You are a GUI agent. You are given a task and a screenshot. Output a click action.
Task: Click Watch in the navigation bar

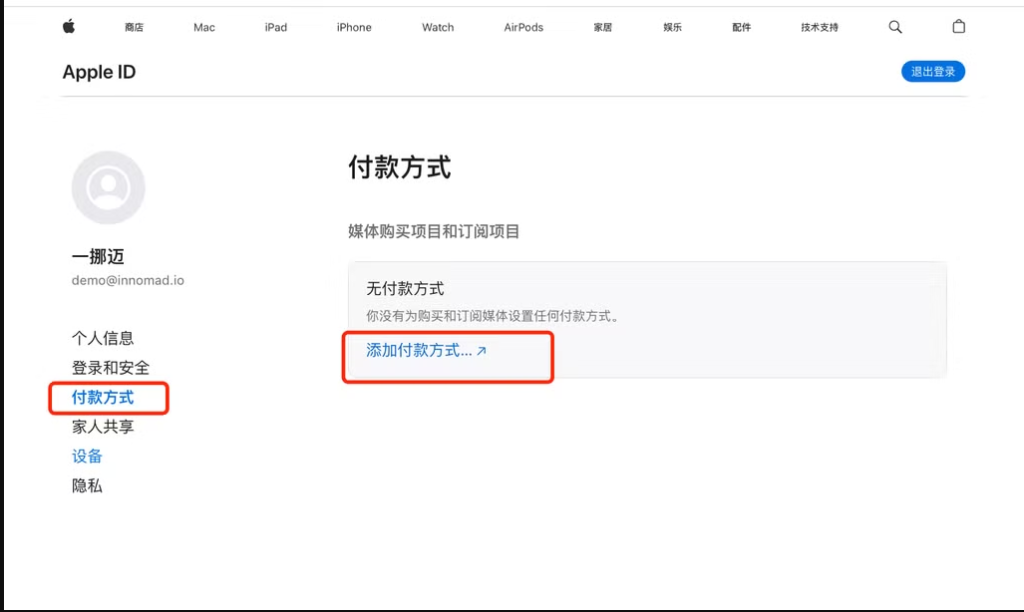pyautogui.click(x=438, y=28)
